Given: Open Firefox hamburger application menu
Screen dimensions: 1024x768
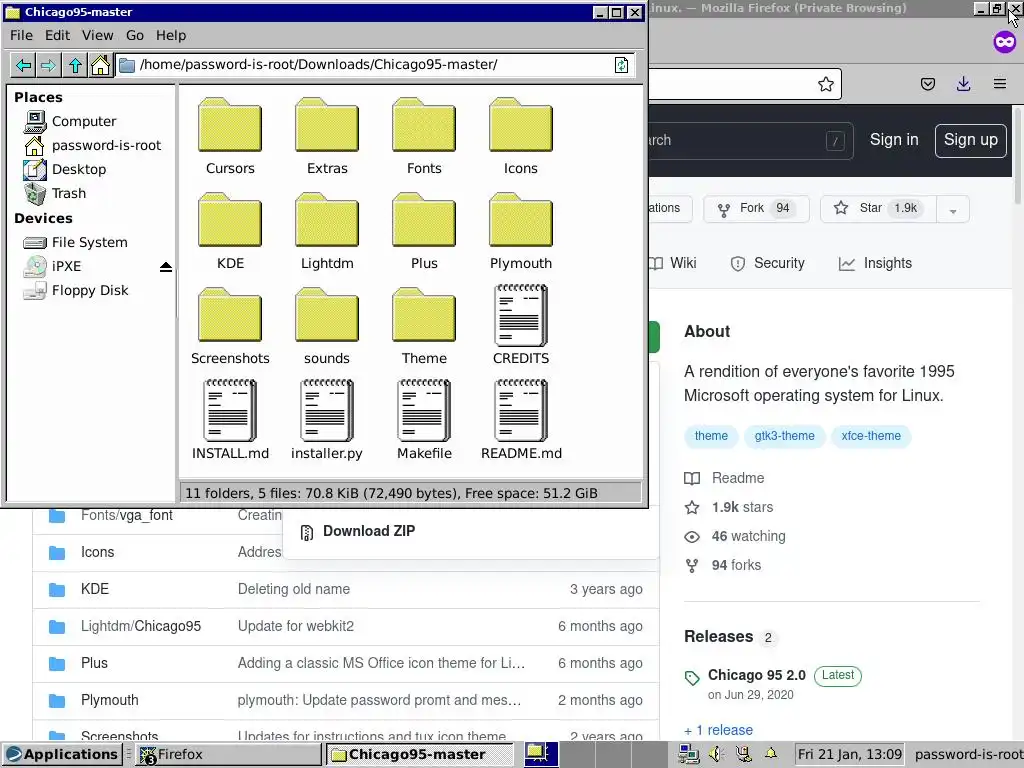Looking at the screenshot, I should pyautogui.click(x=999, y=84).
